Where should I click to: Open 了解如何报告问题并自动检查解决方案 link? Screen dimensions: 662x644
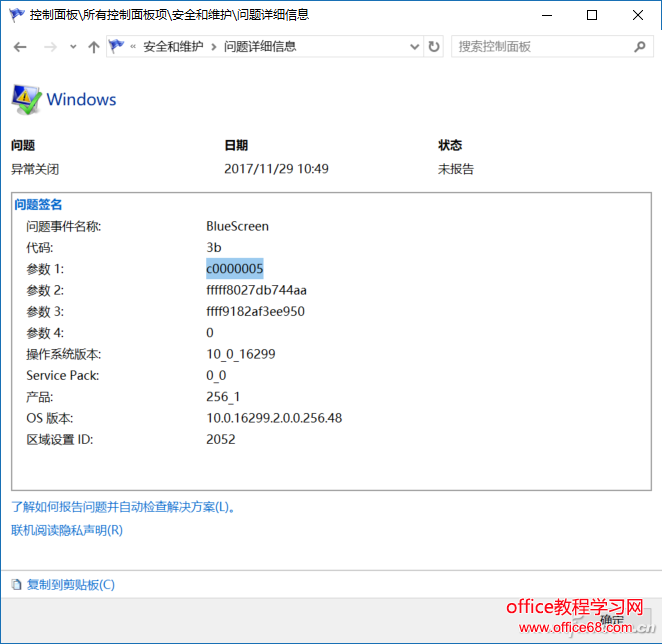(x=123, y=507)
